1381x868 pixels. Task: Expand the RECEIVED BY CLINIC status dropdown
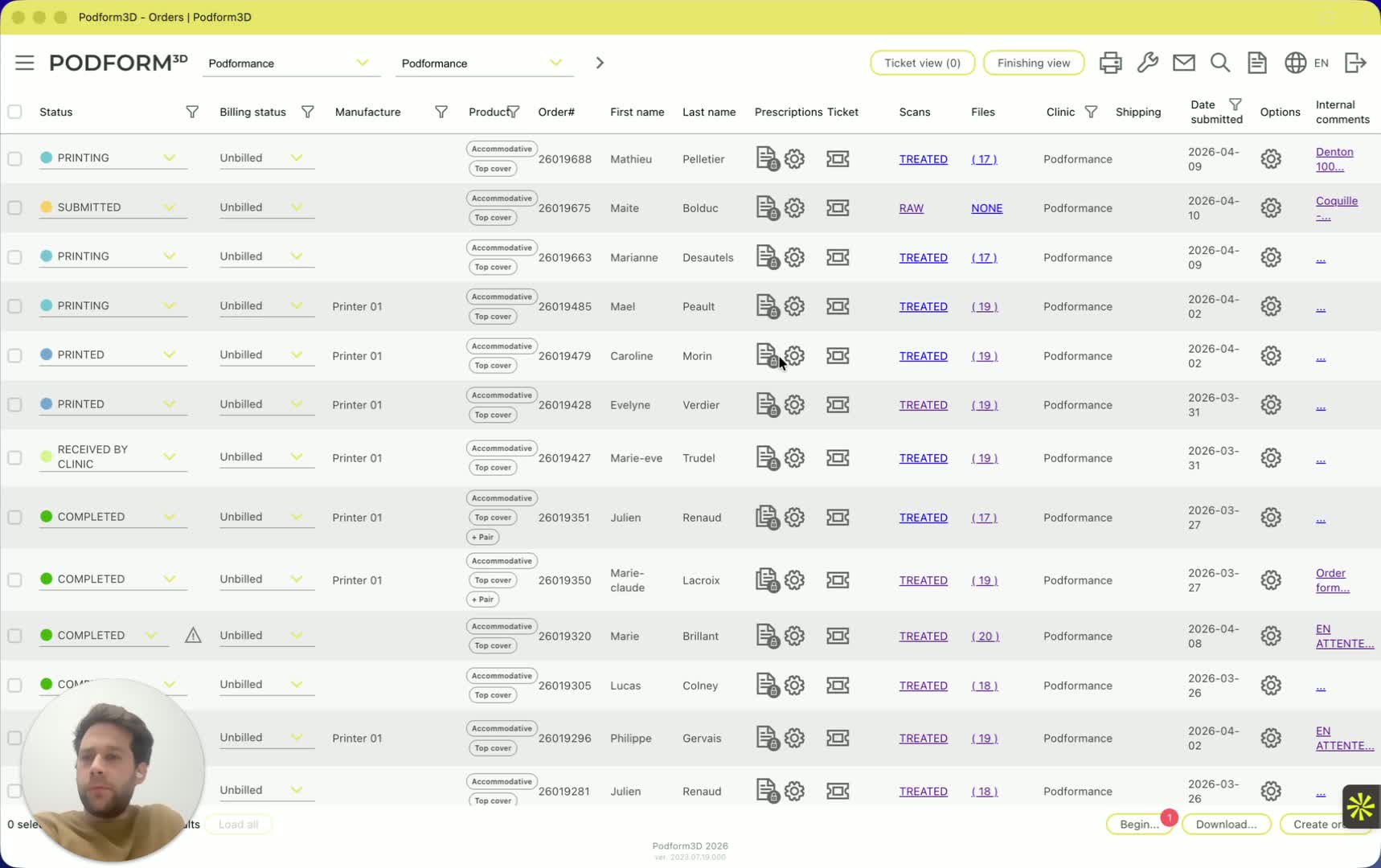click(113, 457)
